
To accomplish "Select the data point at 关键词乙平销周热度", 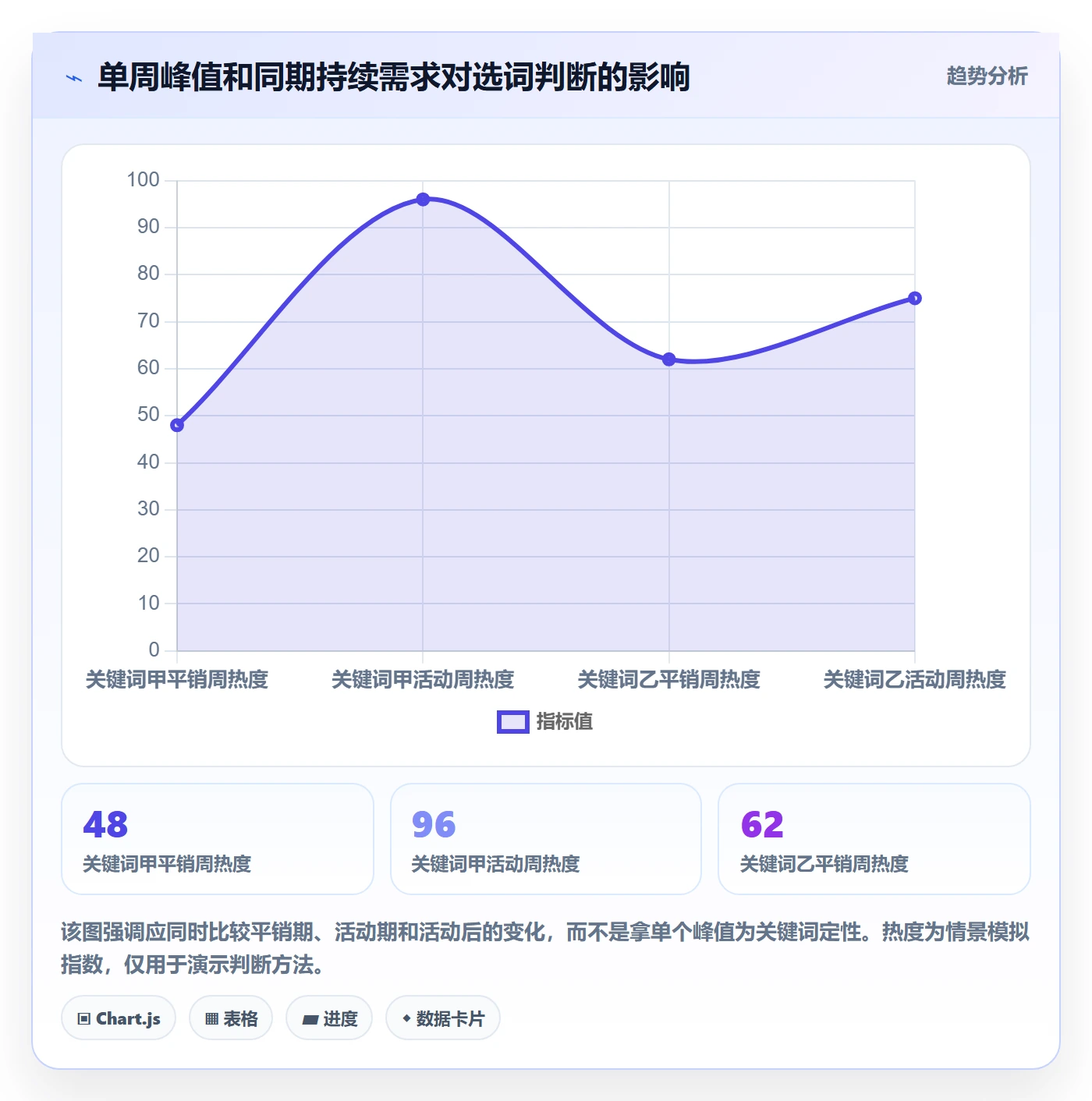I will click(x=668, y=359).
